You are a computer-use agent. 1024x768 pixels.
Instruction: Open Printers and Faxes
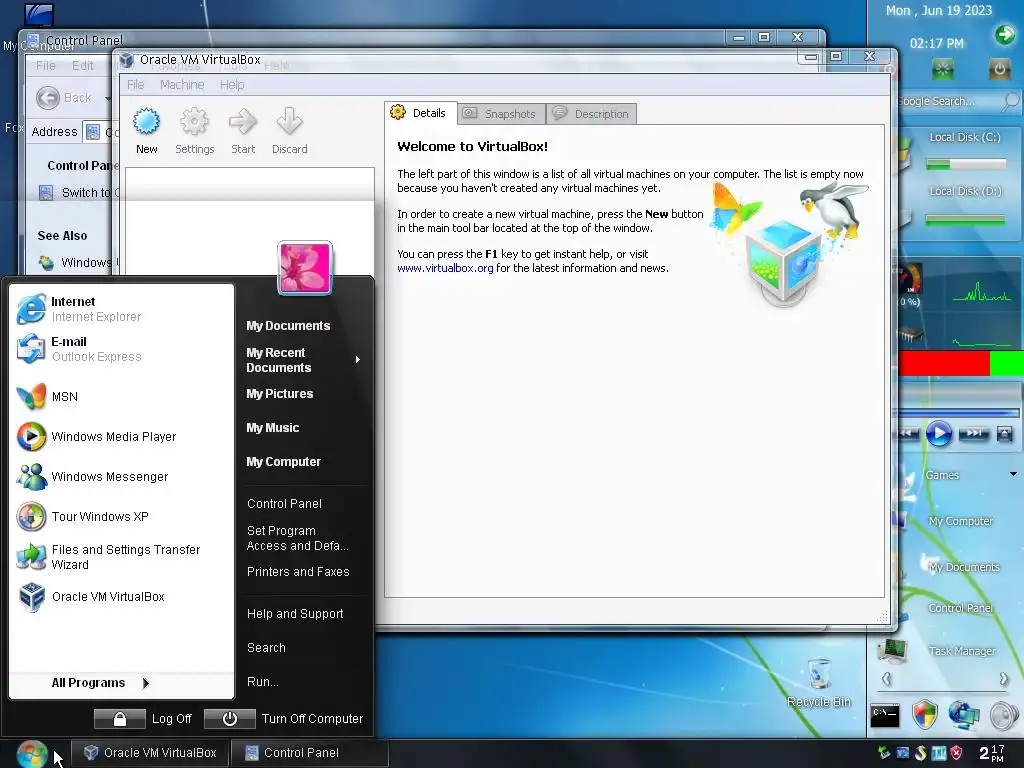(x=298, y=571)
